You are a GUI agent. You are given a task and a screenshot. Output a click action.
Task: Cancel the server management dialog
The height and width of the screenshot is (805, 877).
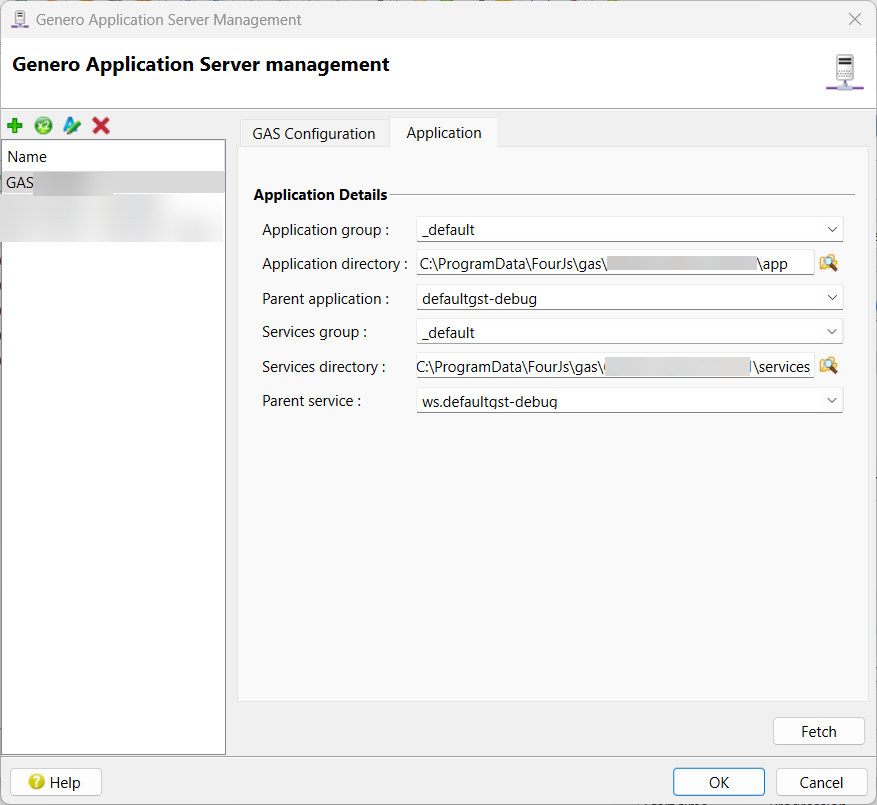coord(821,782)
